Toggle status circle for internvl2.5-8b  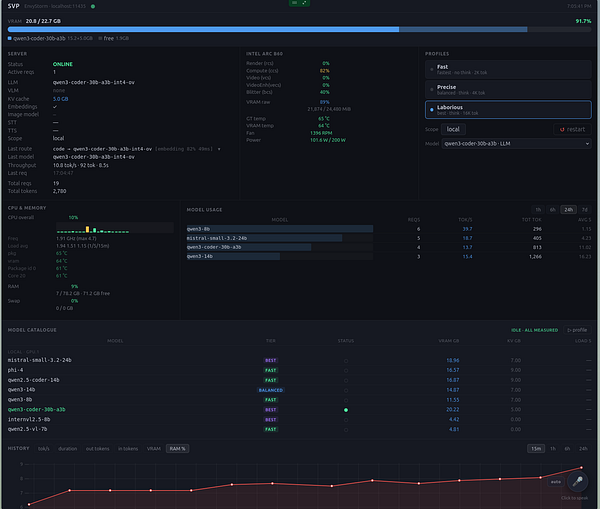[x=346, y=420]
